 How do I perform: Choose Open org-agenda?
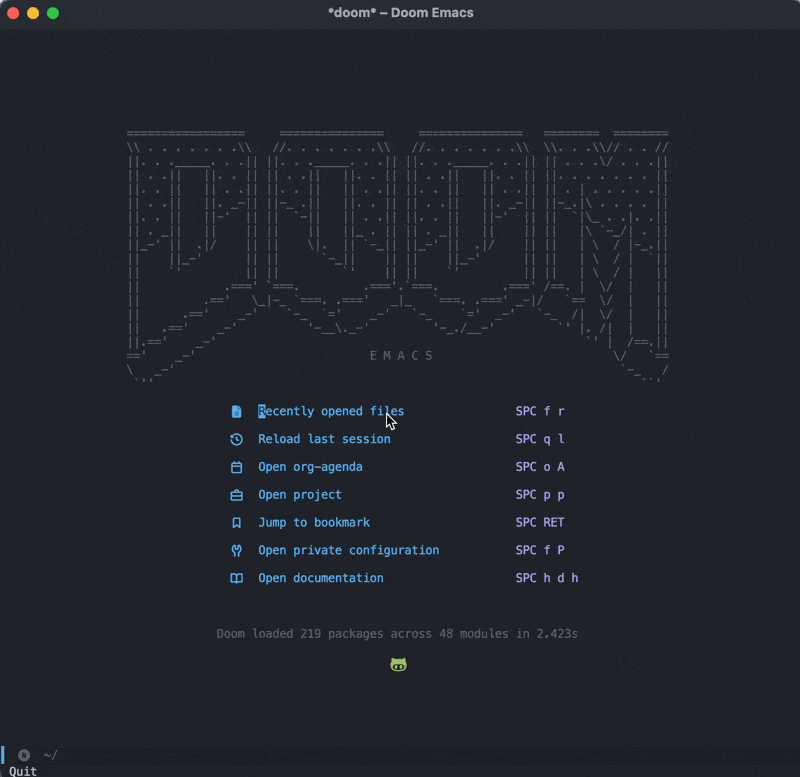click(310, 467)
